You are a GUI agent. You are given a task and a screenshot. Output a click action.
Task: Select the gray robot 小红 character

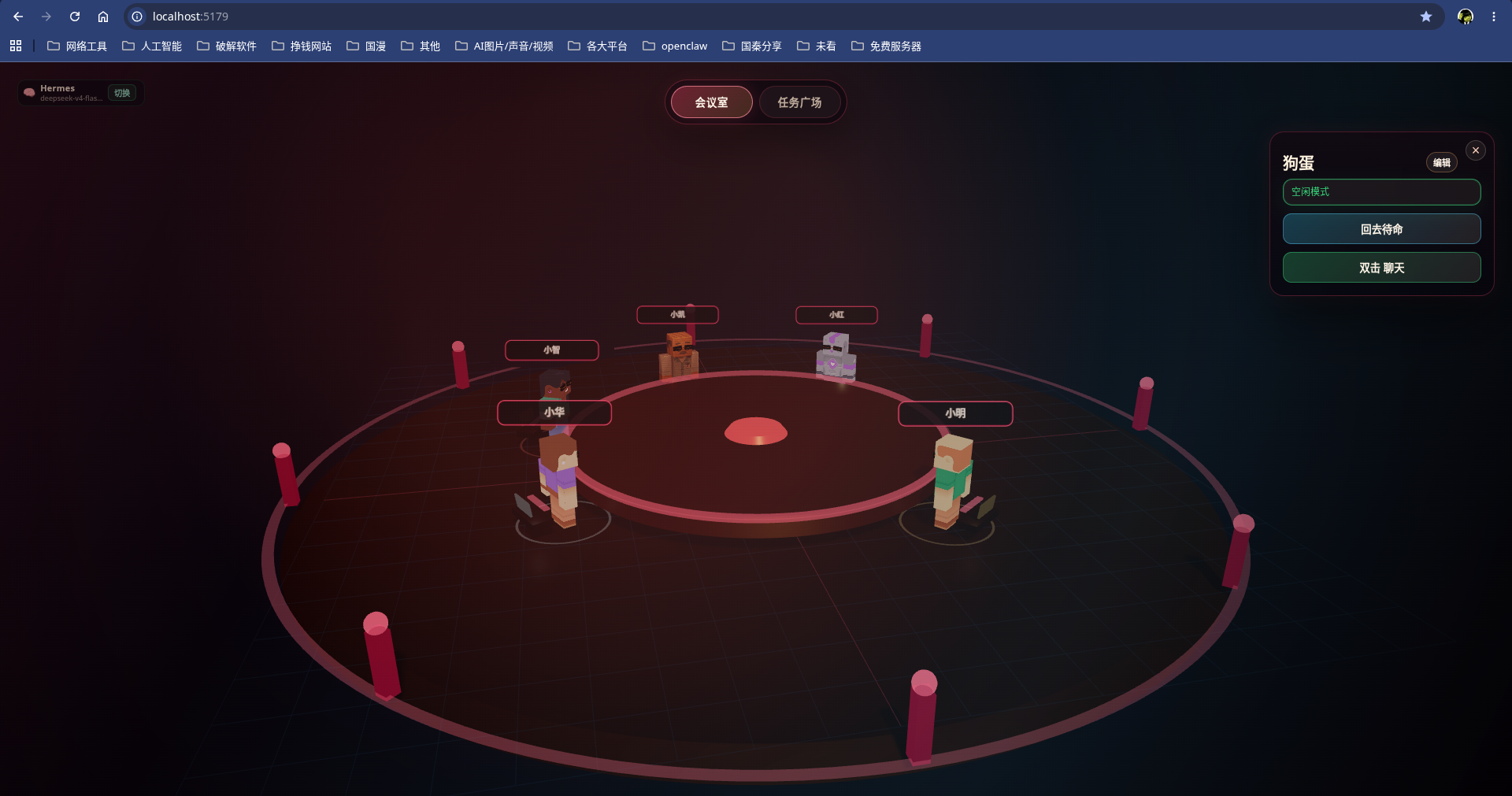click(836, 356)
